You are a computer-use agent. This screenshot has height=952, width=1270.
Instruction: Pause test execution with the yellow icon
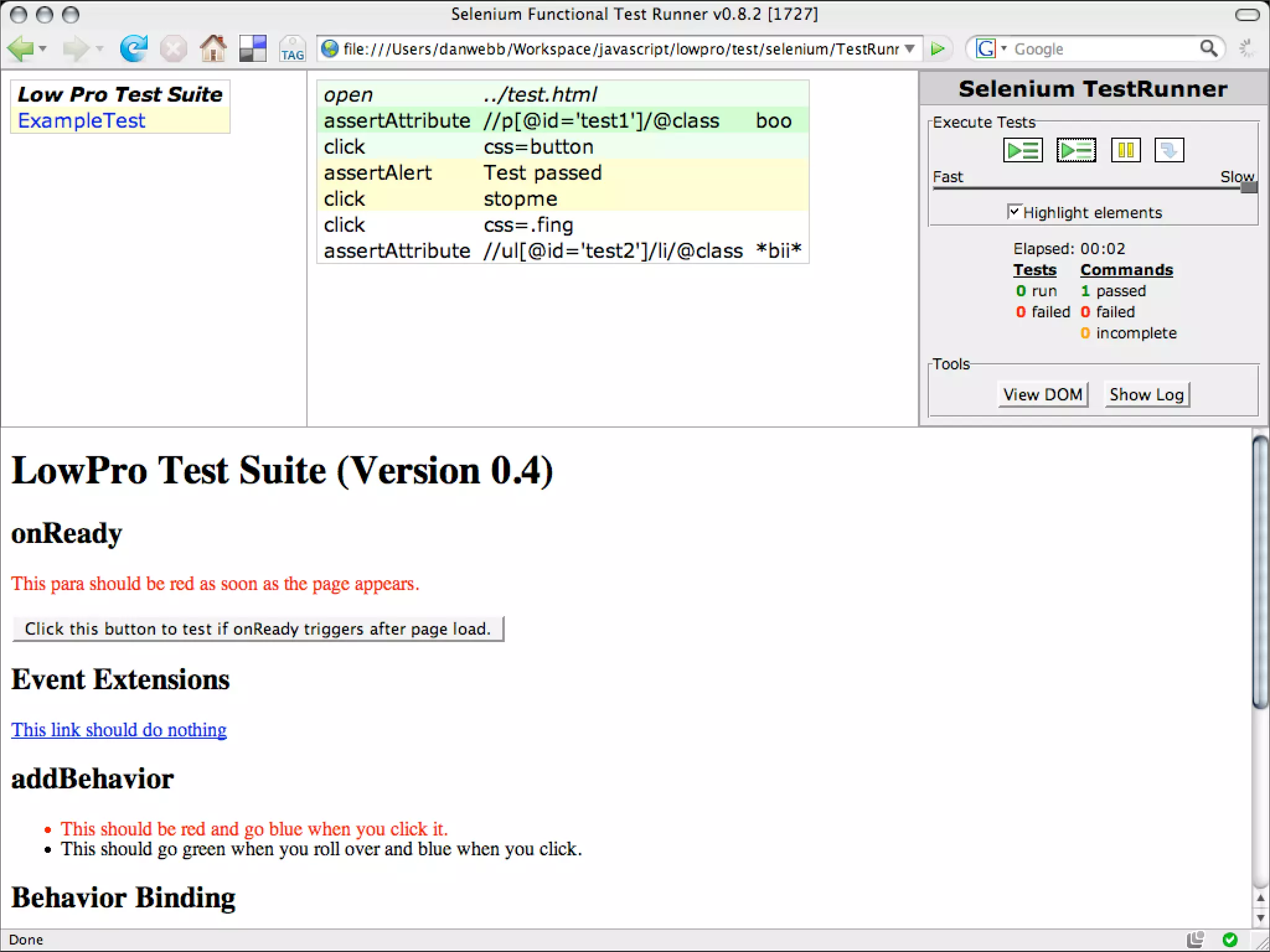(x=1126, y=150)
